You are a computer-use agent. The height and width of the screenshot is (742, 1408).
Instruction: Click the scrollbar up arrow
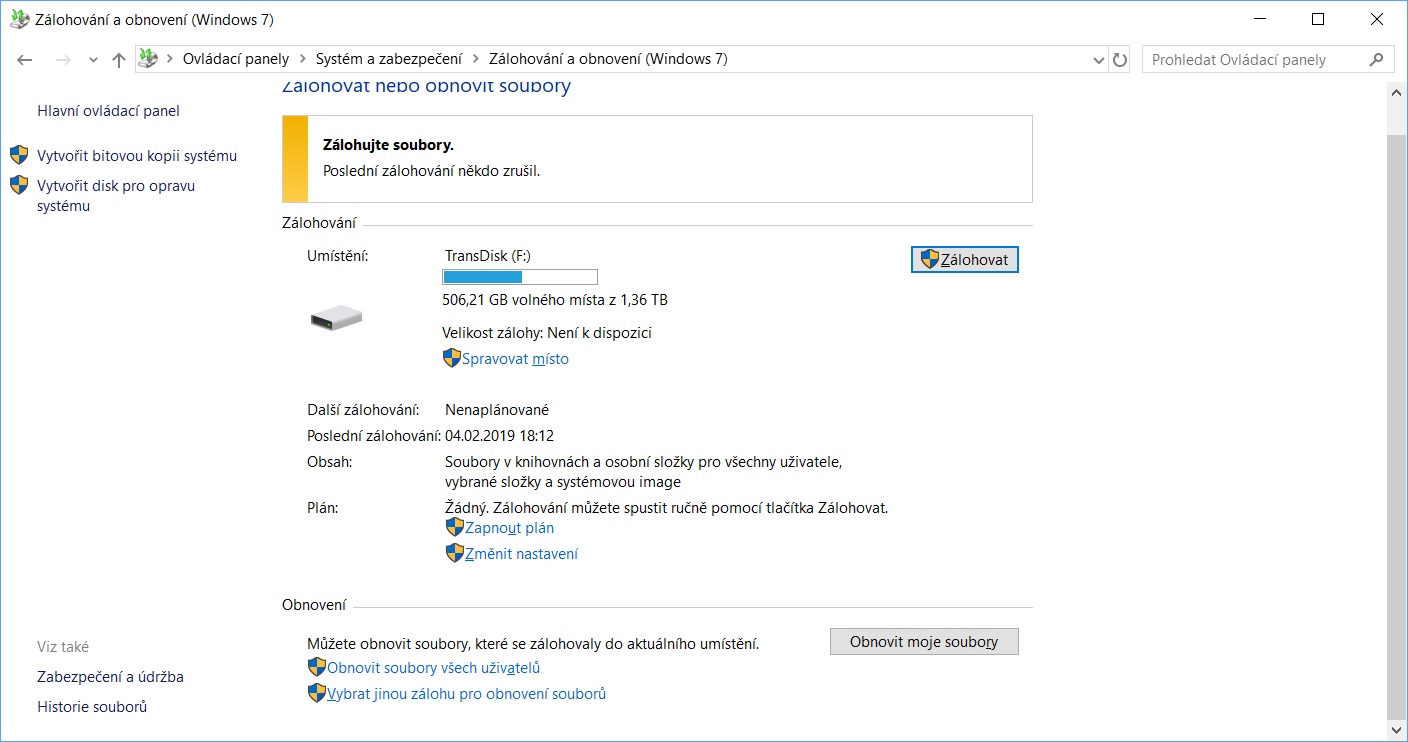1397,92
